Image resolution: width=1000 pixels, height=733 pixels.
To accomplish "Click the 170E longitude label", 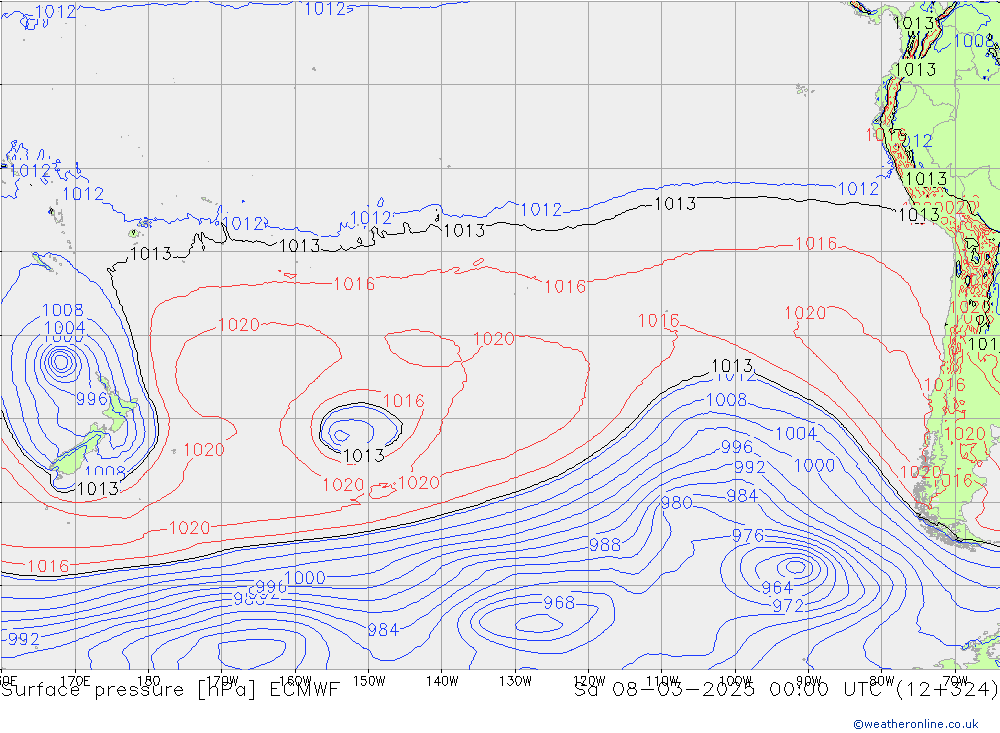I will coord(75,681).
